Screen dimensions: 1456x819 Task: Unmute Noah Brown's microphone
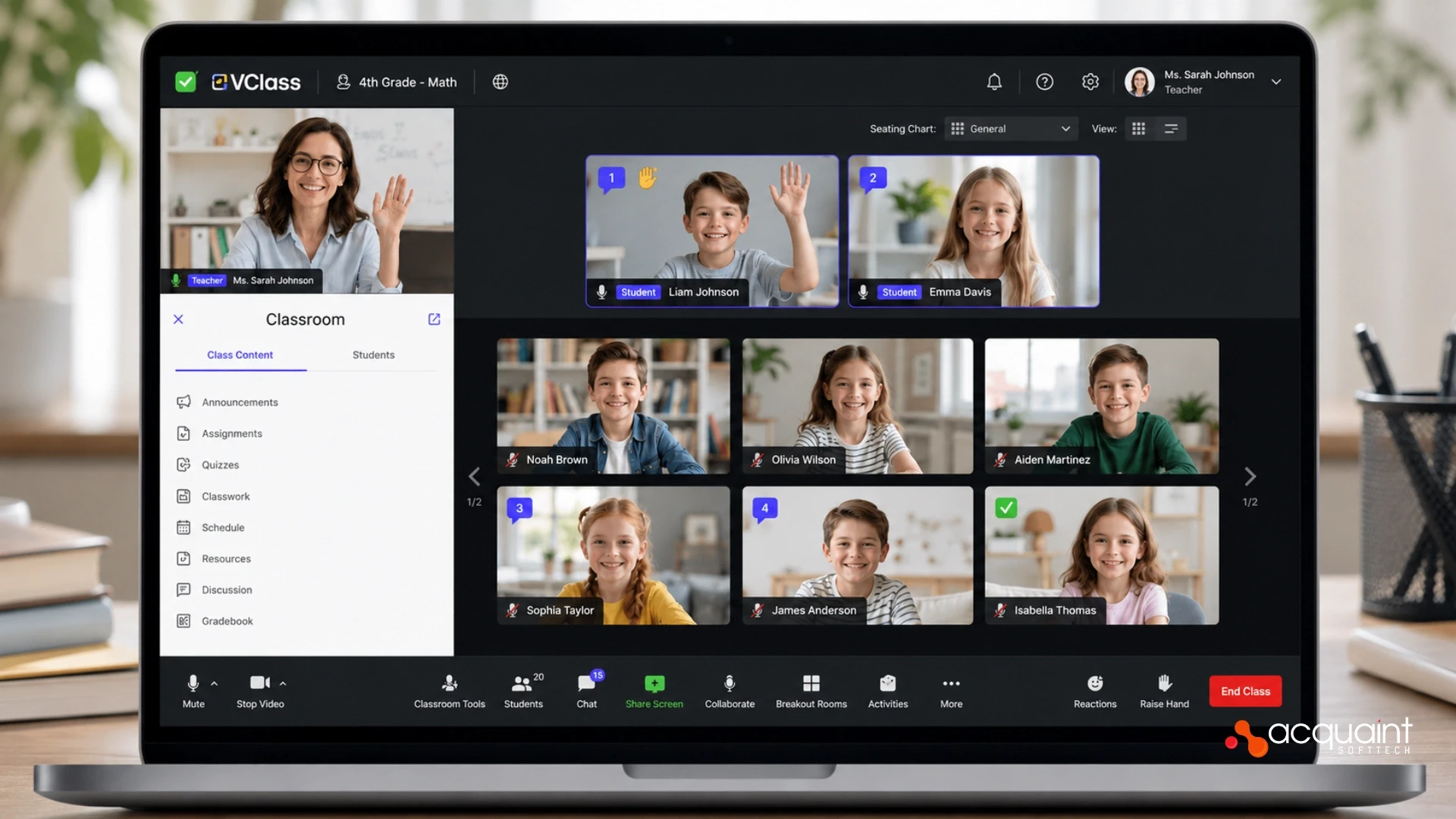tap(513, 460)
